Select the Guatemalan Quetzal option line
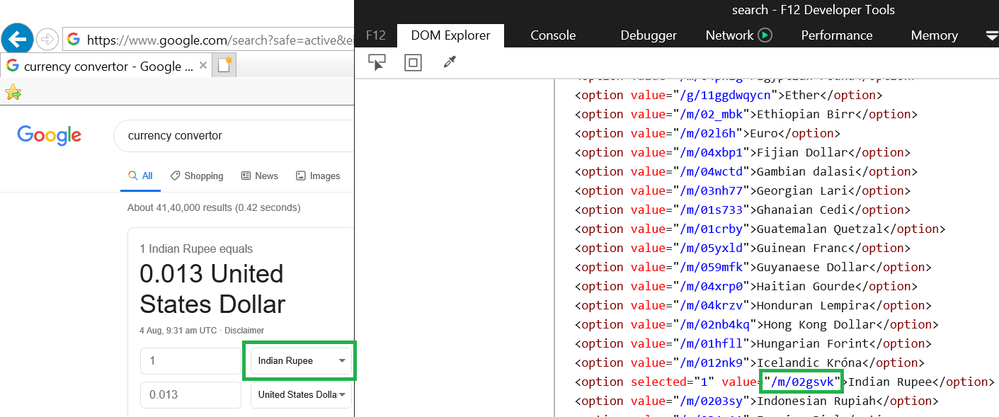The width and height of the screenshot is (999, 417). tap(759, 229)
